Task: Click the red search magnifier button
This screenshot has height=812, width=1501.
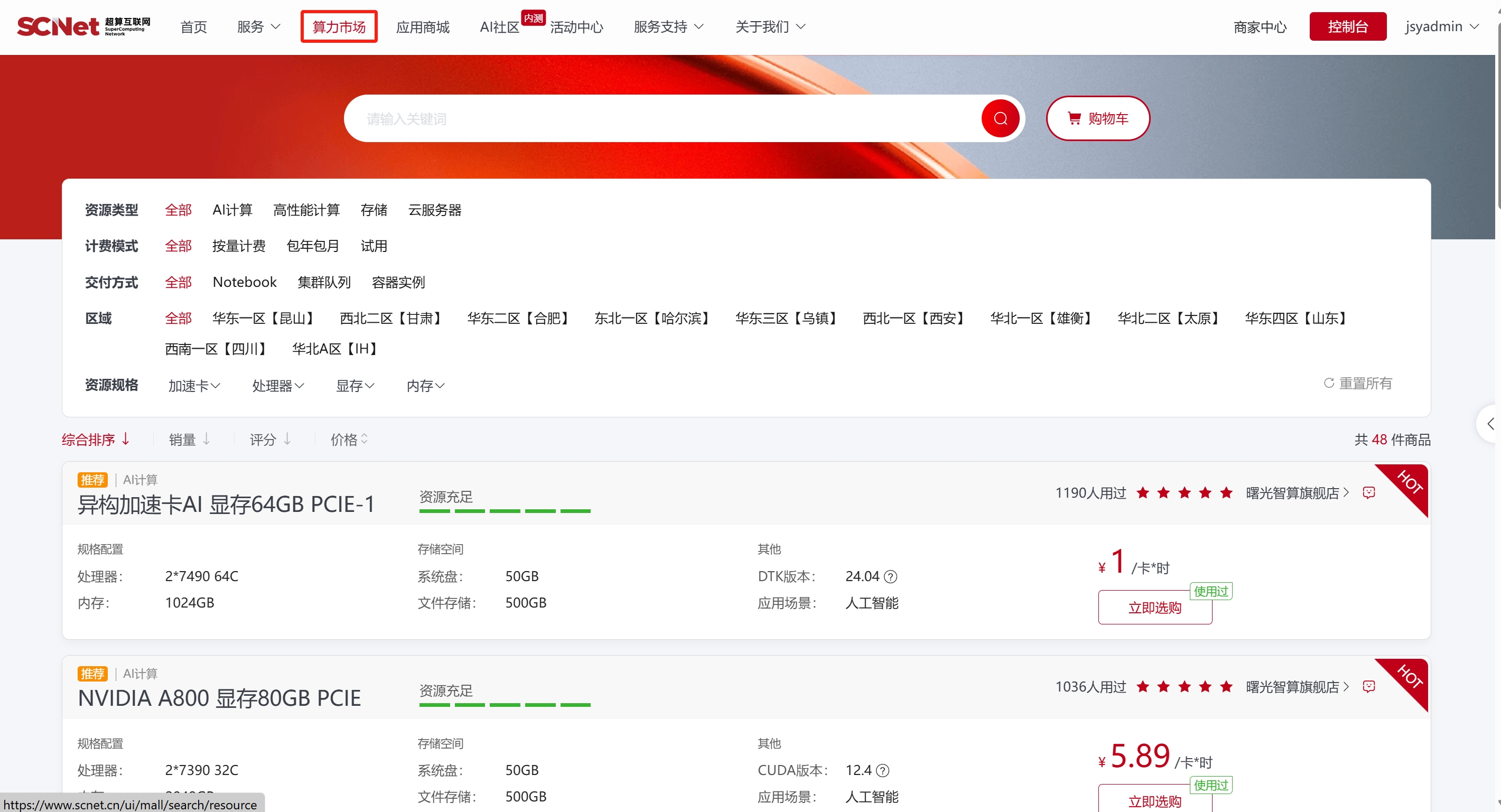Action: 1000,119
